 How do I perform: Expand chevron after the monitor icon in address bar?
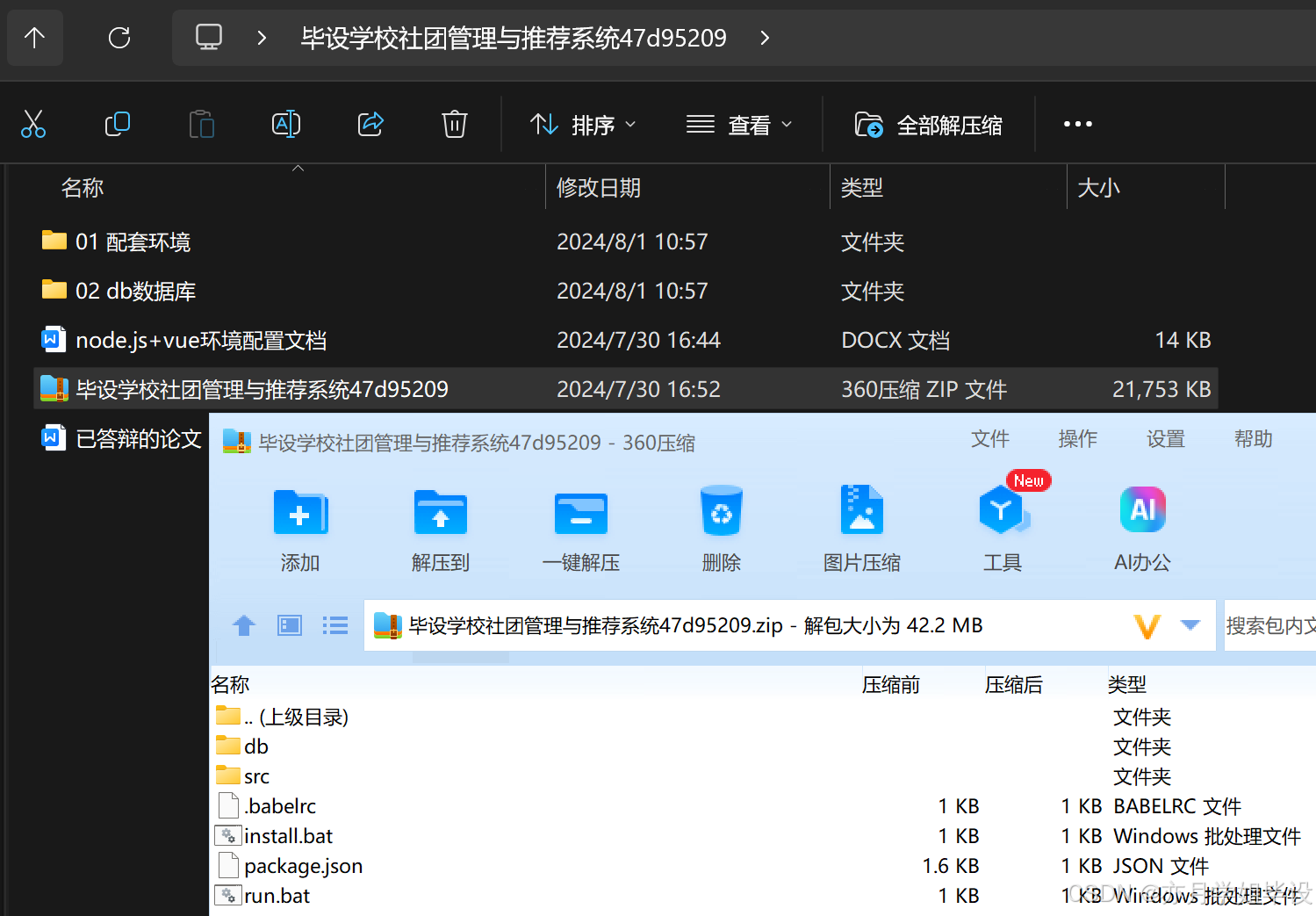(x=262, y=38)
